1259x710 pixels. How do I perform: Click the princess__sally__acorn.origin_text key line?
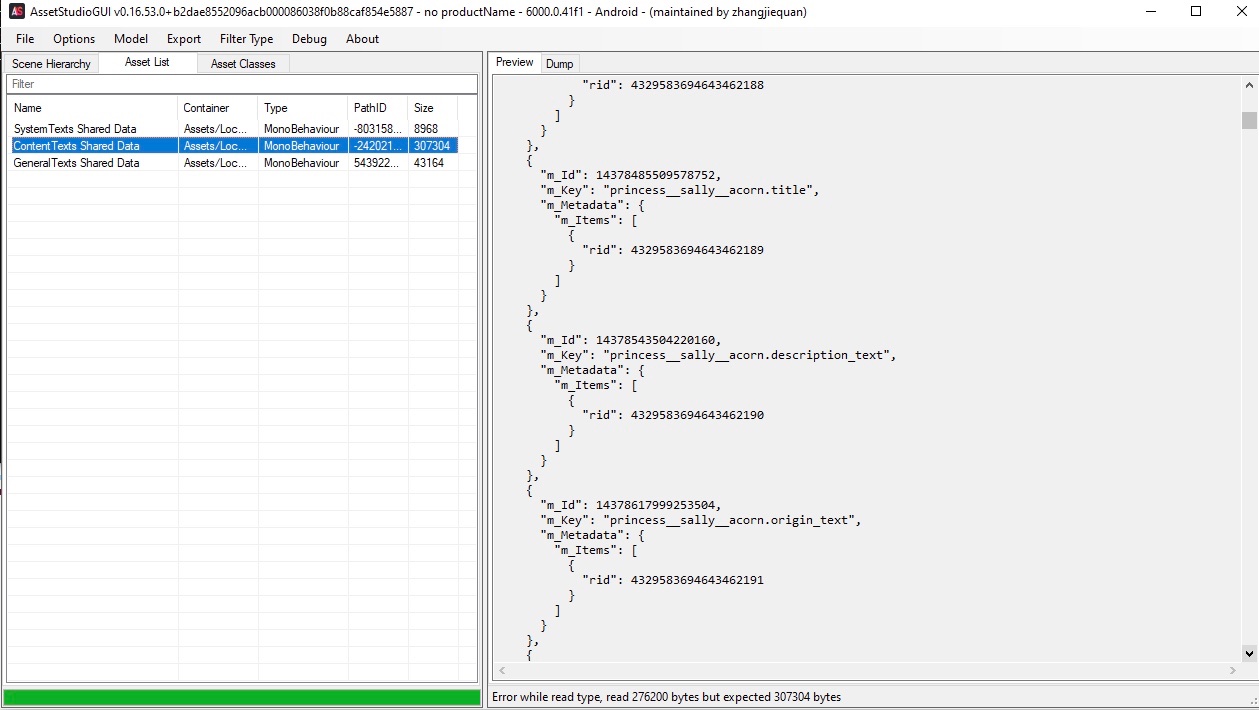700,521
